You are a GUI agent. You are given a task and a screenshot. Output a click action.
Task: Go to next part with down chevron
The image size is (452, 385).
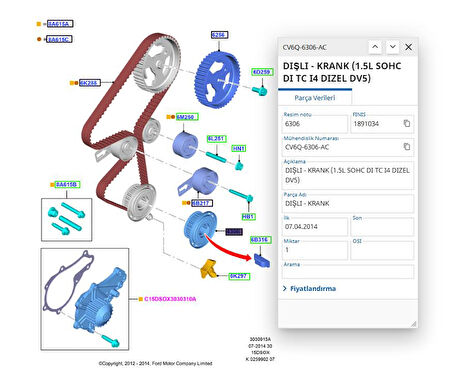[x=393, y=47]
